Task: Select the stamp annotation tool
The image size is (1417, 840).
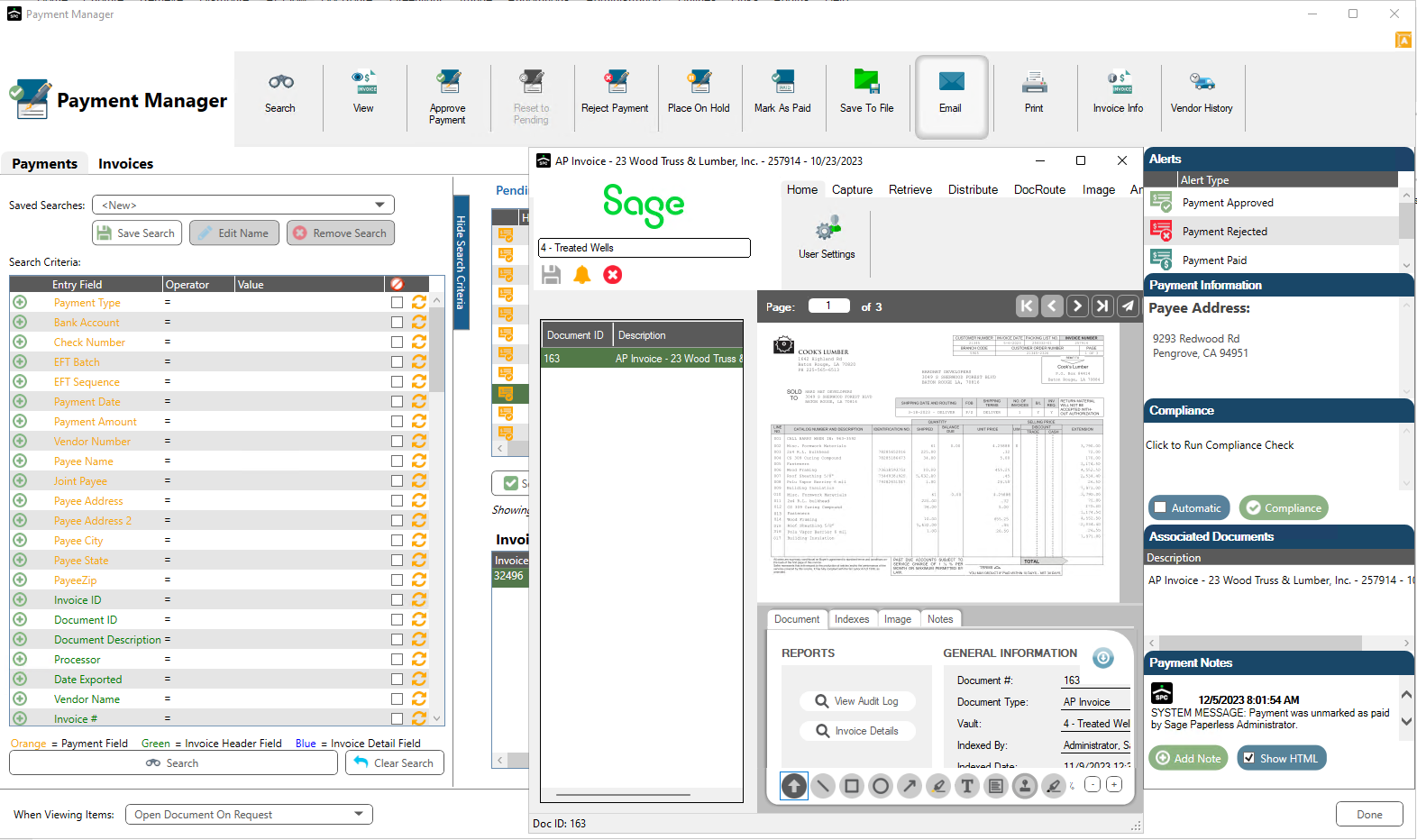Action: click(1025, 786)
